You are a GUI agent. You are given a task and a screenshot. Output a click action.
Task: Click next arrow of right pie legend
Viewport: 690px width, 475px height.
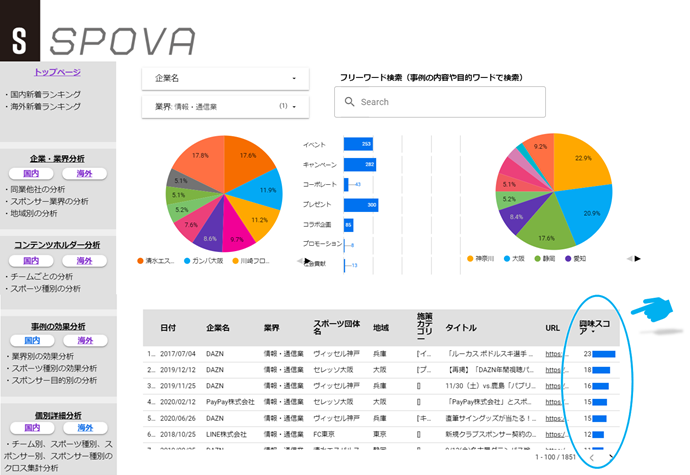638,258
